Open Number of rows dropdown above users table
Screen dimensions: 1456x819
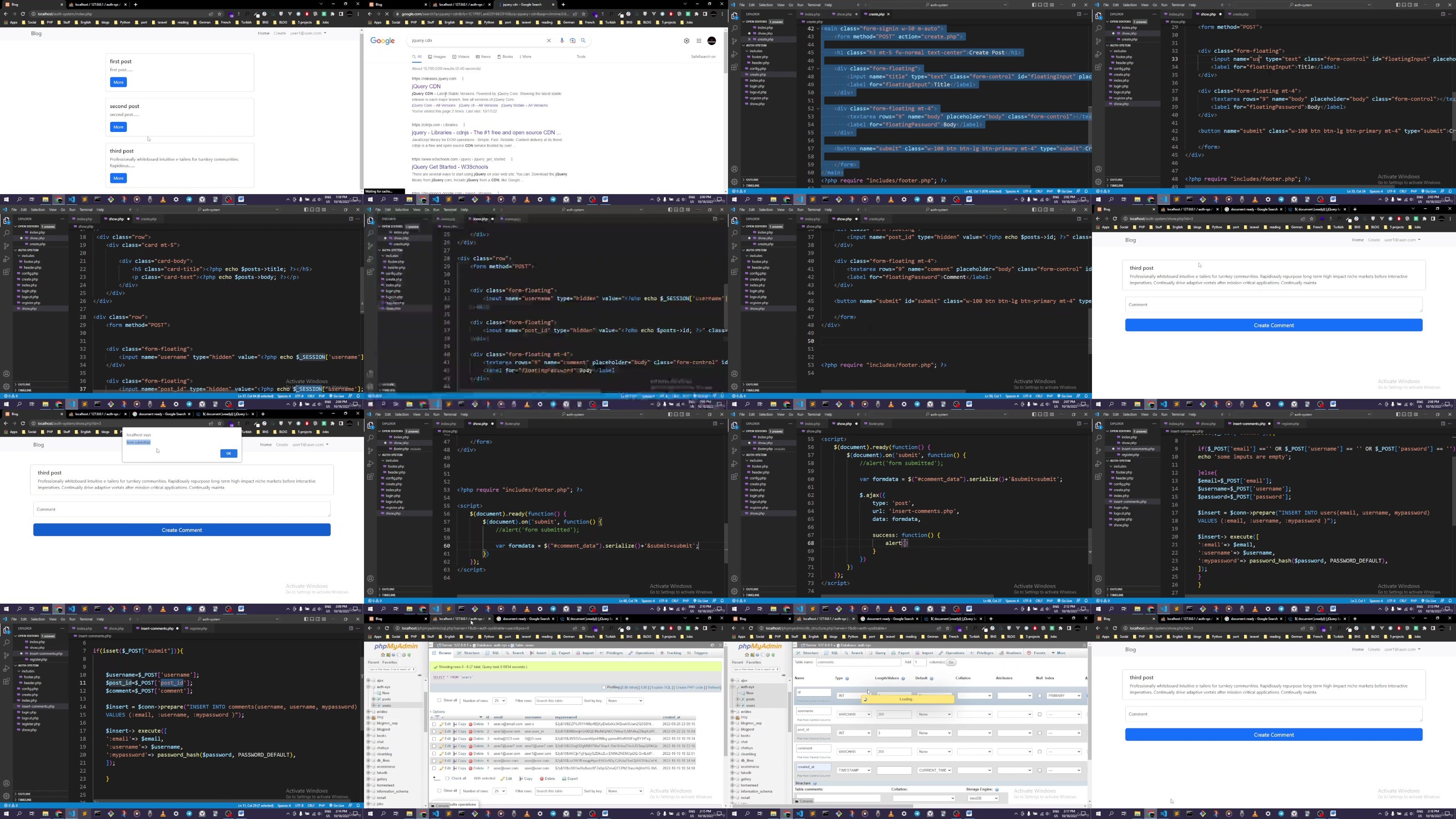tap(499, 701)
